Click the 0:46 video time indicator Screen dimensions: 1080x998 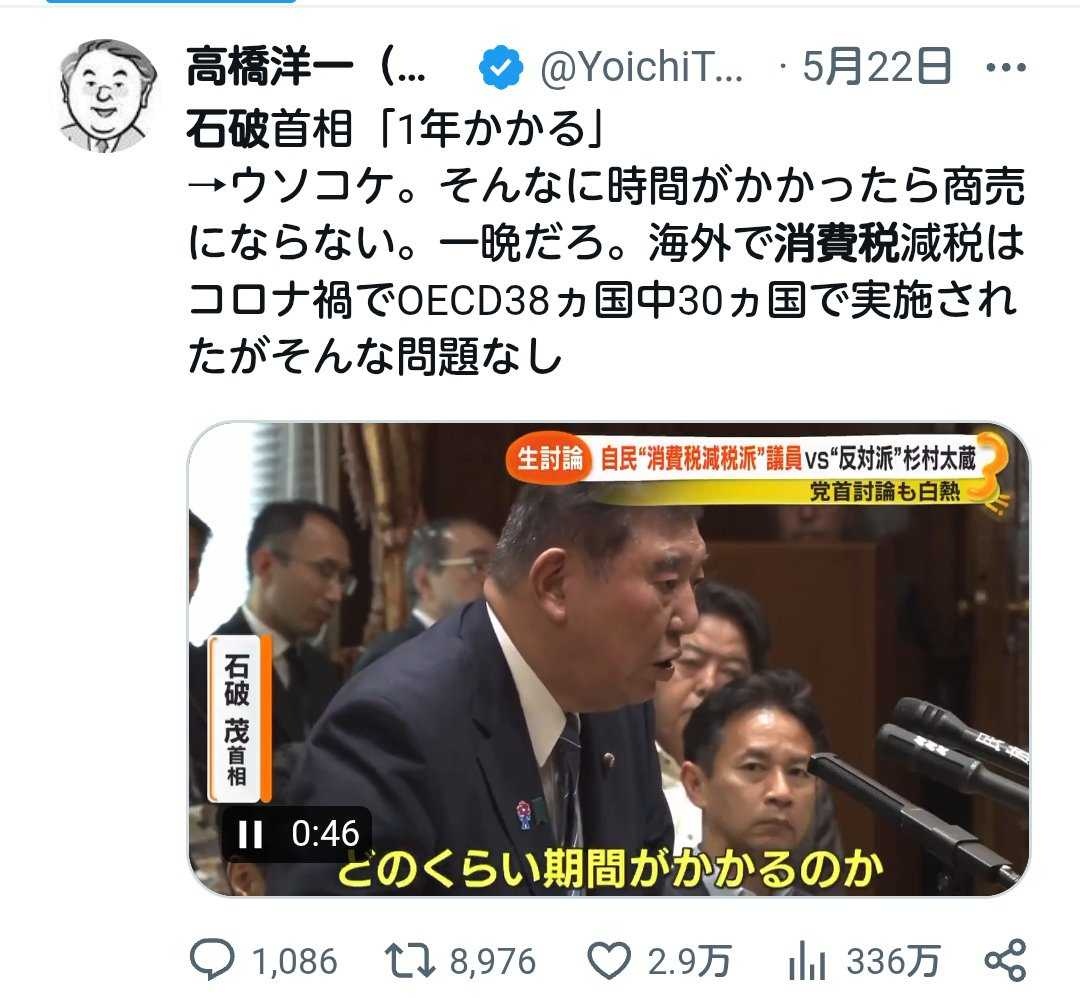pyautogui.click(x=325, y=834)
